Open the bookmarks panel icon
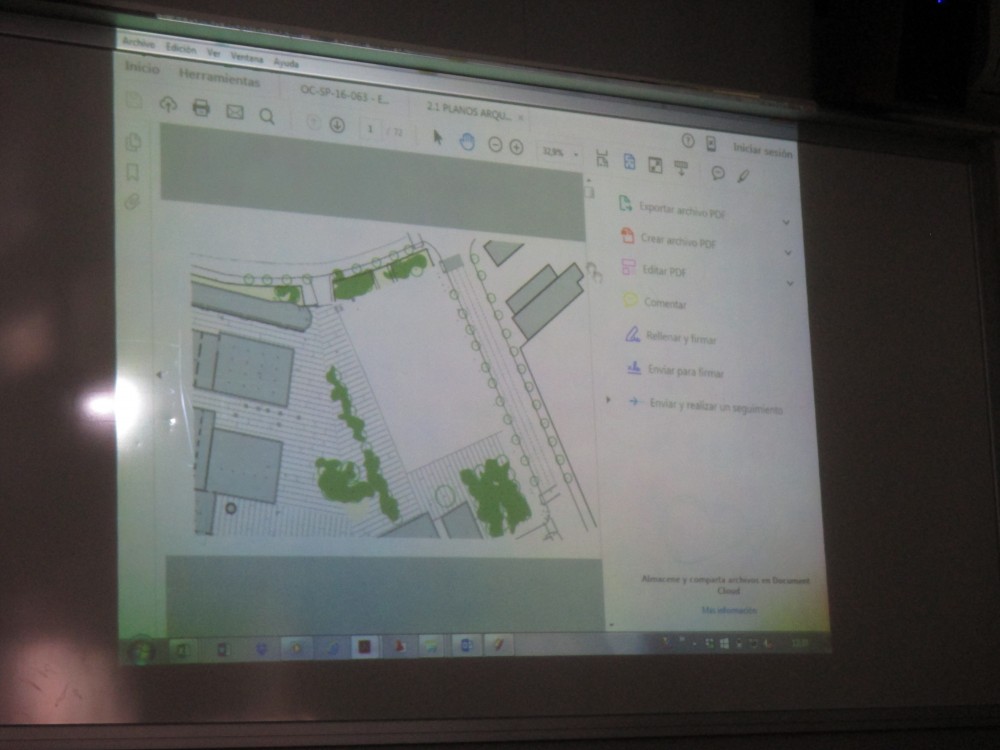Image resolution: width=1000 pixels, height=750 pixels. tap(132, 172)
